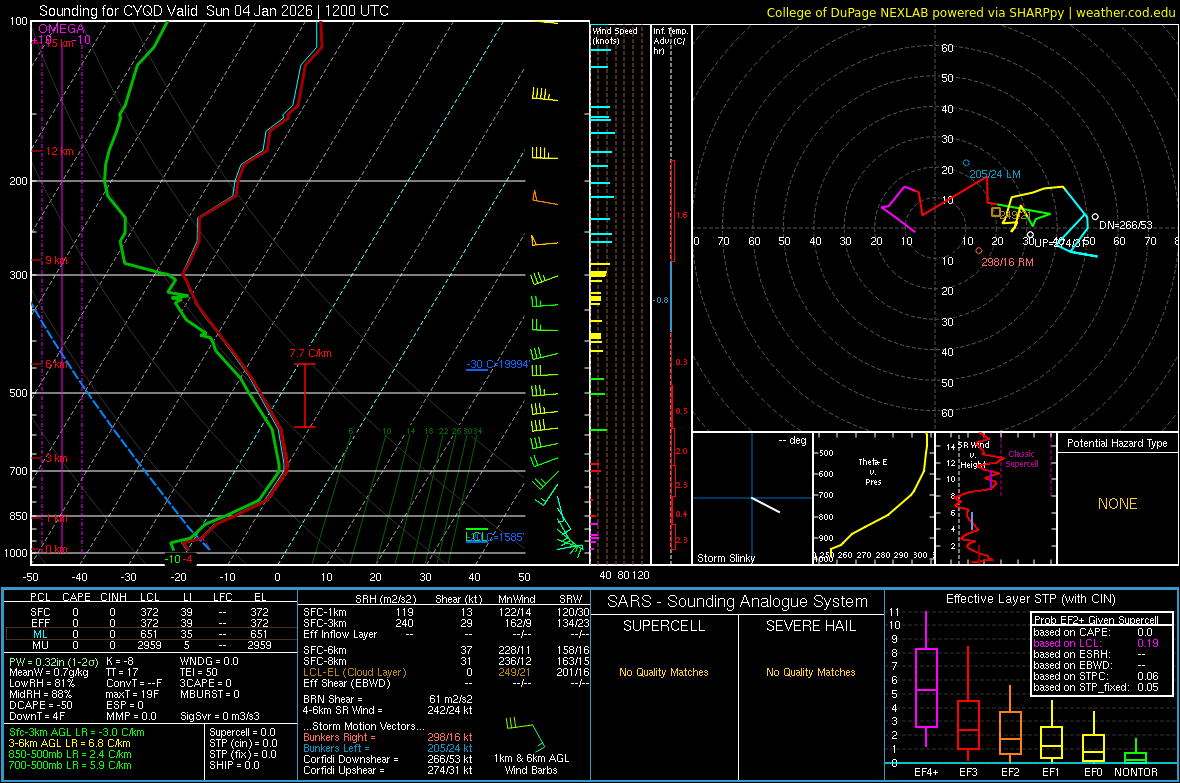Click the SARS - Sounding Analogue System title
Viewport: 1180px width, 783px height.
[737, 602]
